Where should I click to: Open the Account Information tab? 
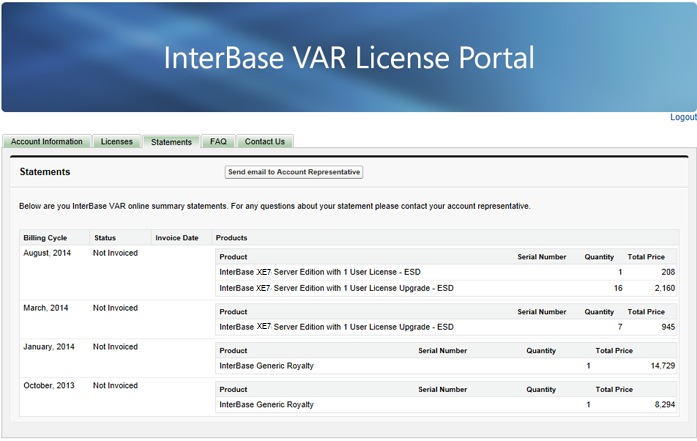[47, 142]
